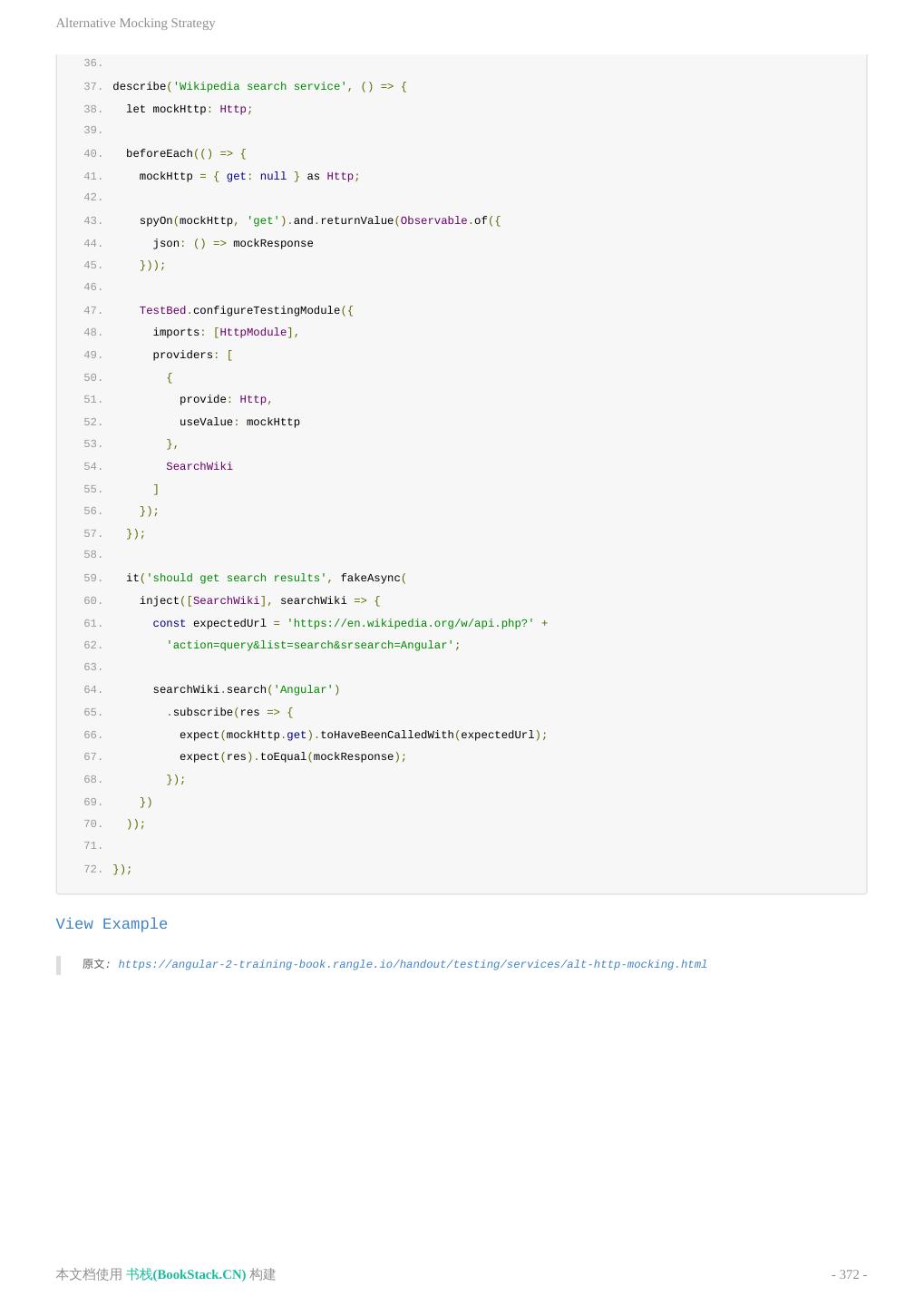This screenshot has height=1306, width=924.
Task: Open the View Example link
Action: click(x=112, y=924)
